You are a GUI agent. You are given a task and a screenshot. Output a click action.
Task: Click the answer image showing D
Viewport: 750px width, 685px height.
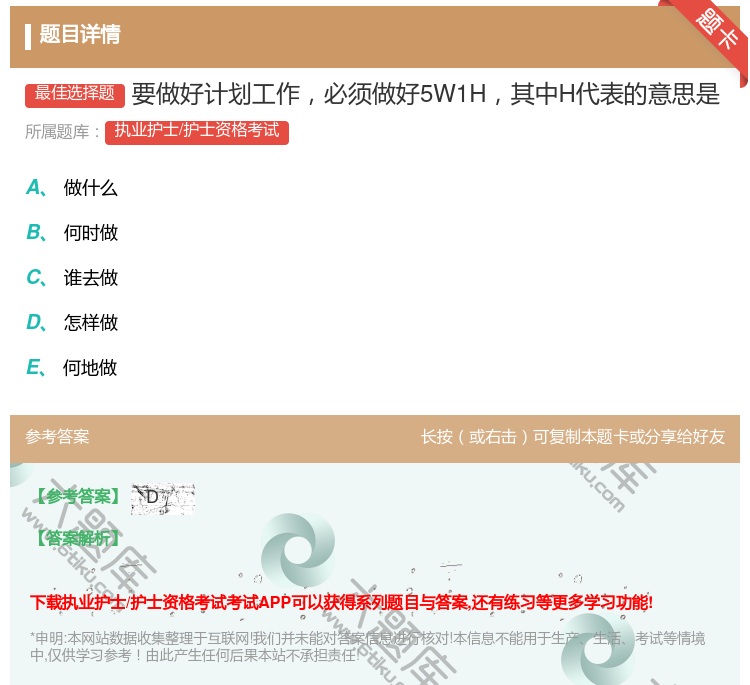[x=163, y=498]
